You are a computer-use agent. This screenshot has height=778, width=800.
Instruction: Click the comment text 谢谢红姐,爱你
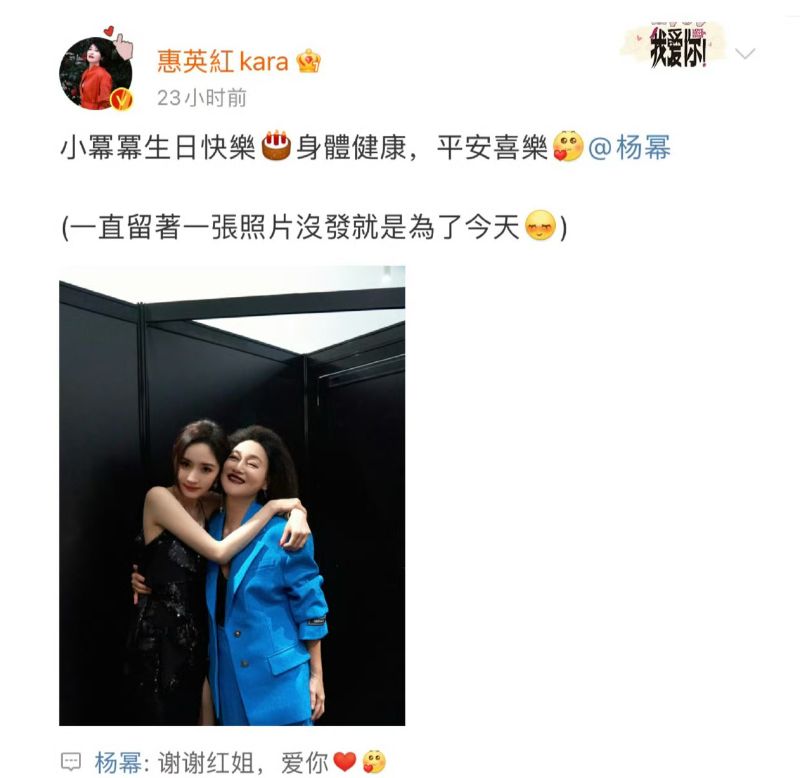pos(243,763)
